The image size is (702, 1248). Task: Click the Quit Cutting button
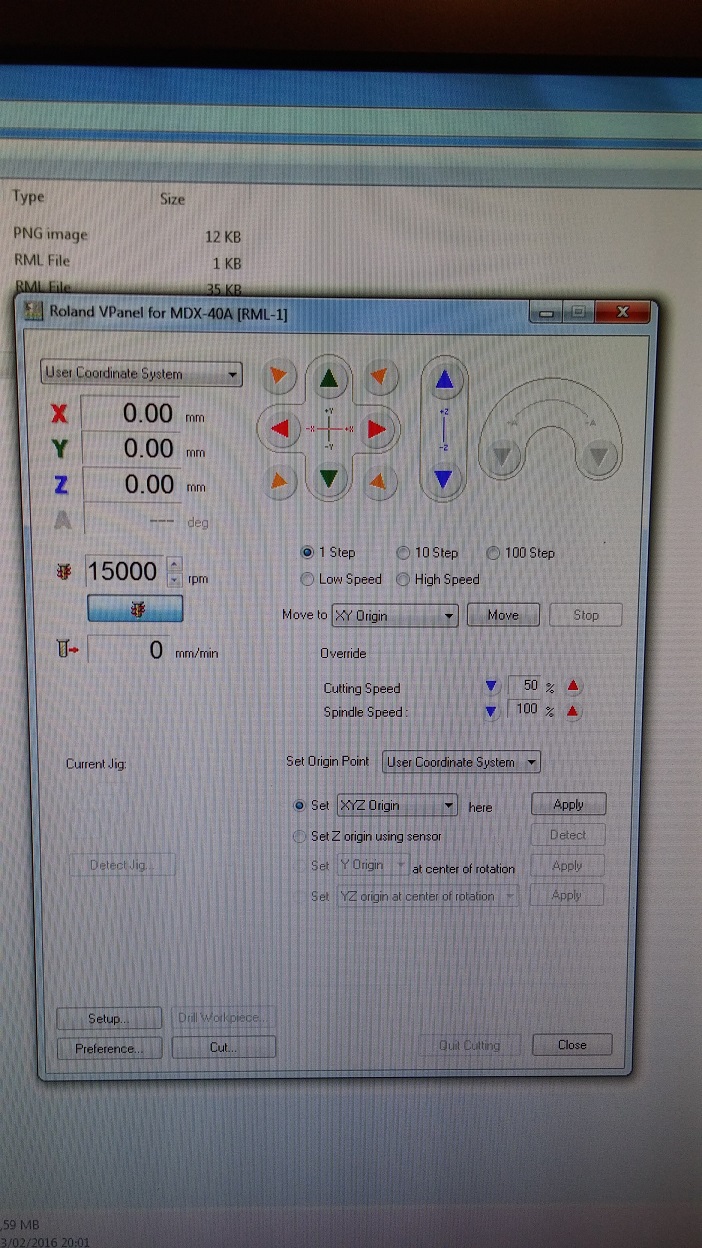(x=469, y=1045)
